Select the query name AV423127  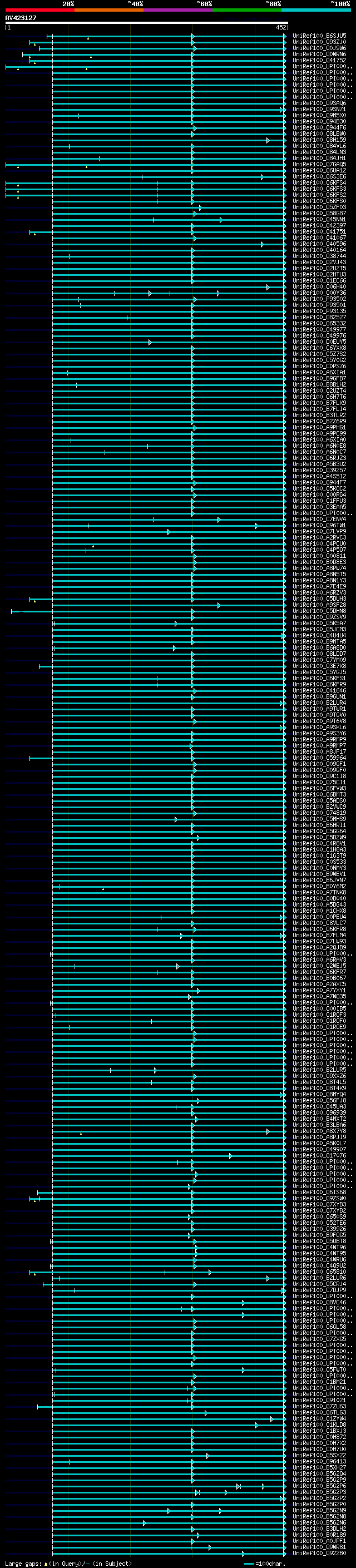pyautogui.click(x=21, y=18)
